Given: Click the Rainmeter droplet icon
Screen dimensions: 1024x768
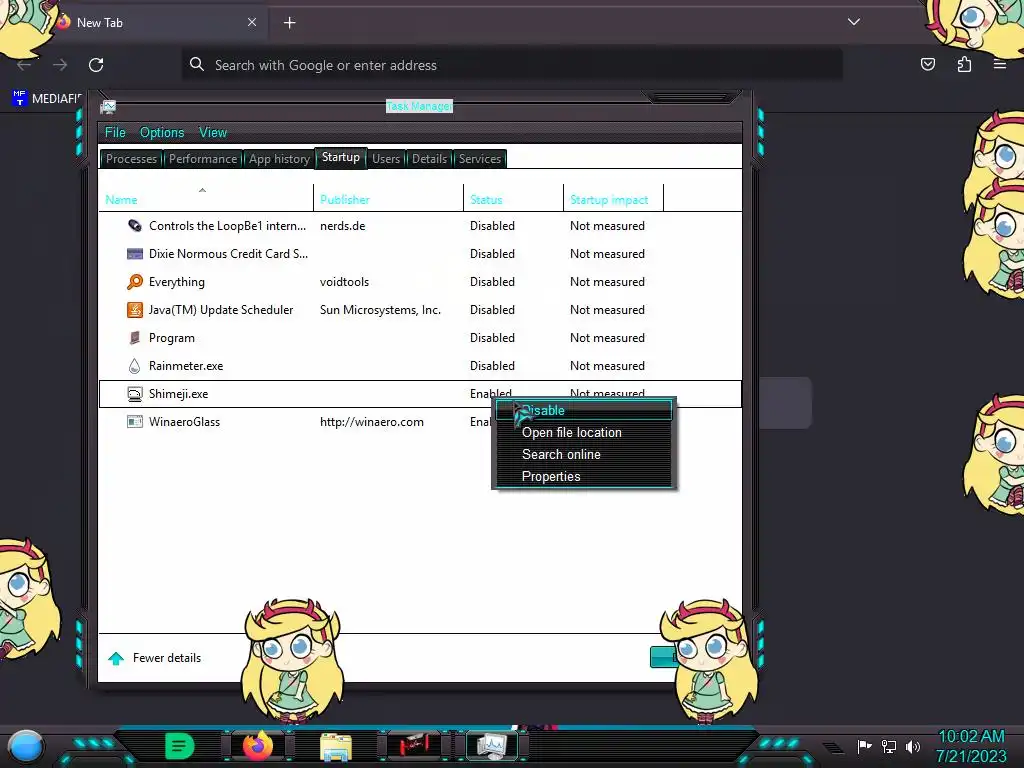Looking at the screenshot, I should click(135, 366).
